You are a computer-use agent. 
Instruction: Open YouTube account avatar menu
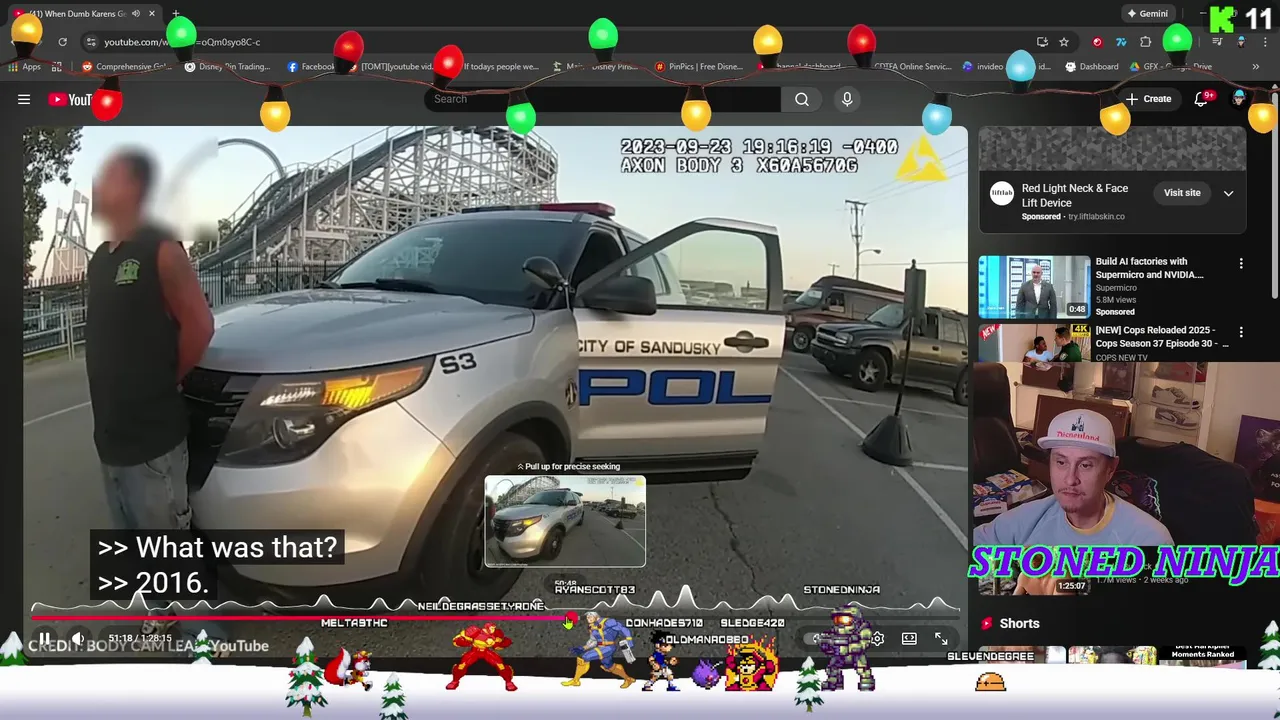click(1239, 99)
